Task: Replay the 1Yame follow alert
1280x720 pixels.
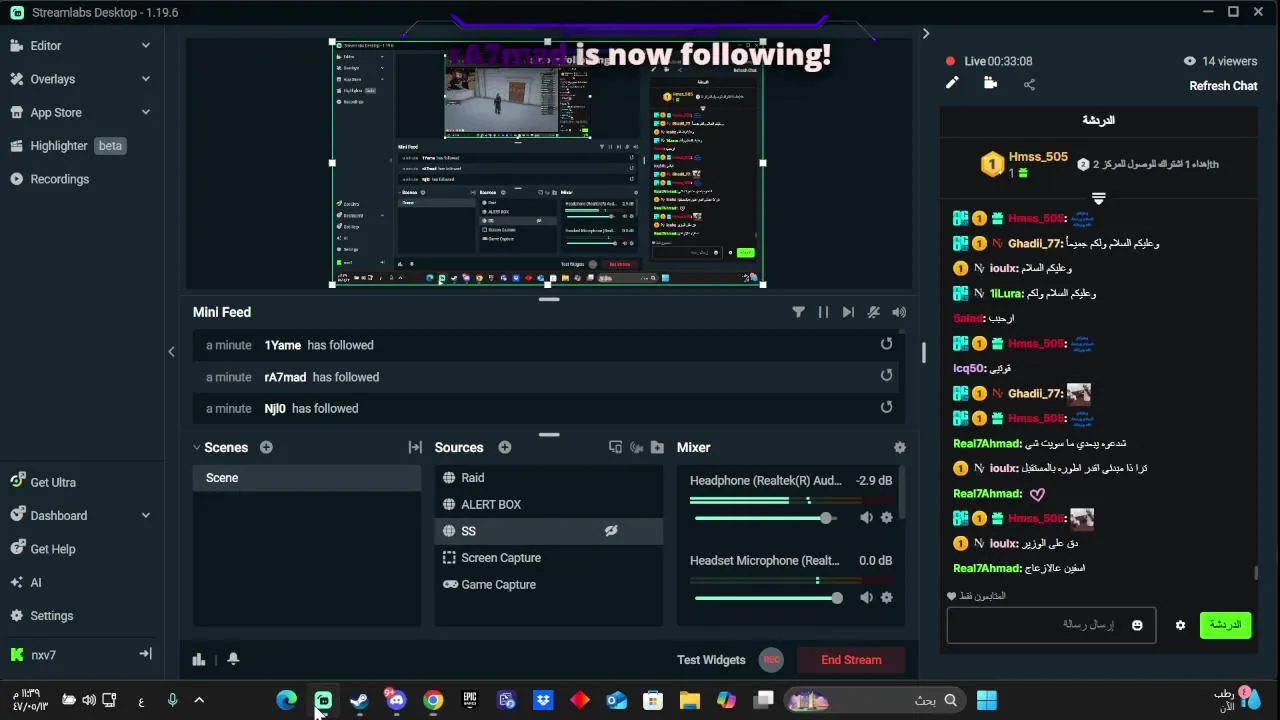Action: coord(886,344)
